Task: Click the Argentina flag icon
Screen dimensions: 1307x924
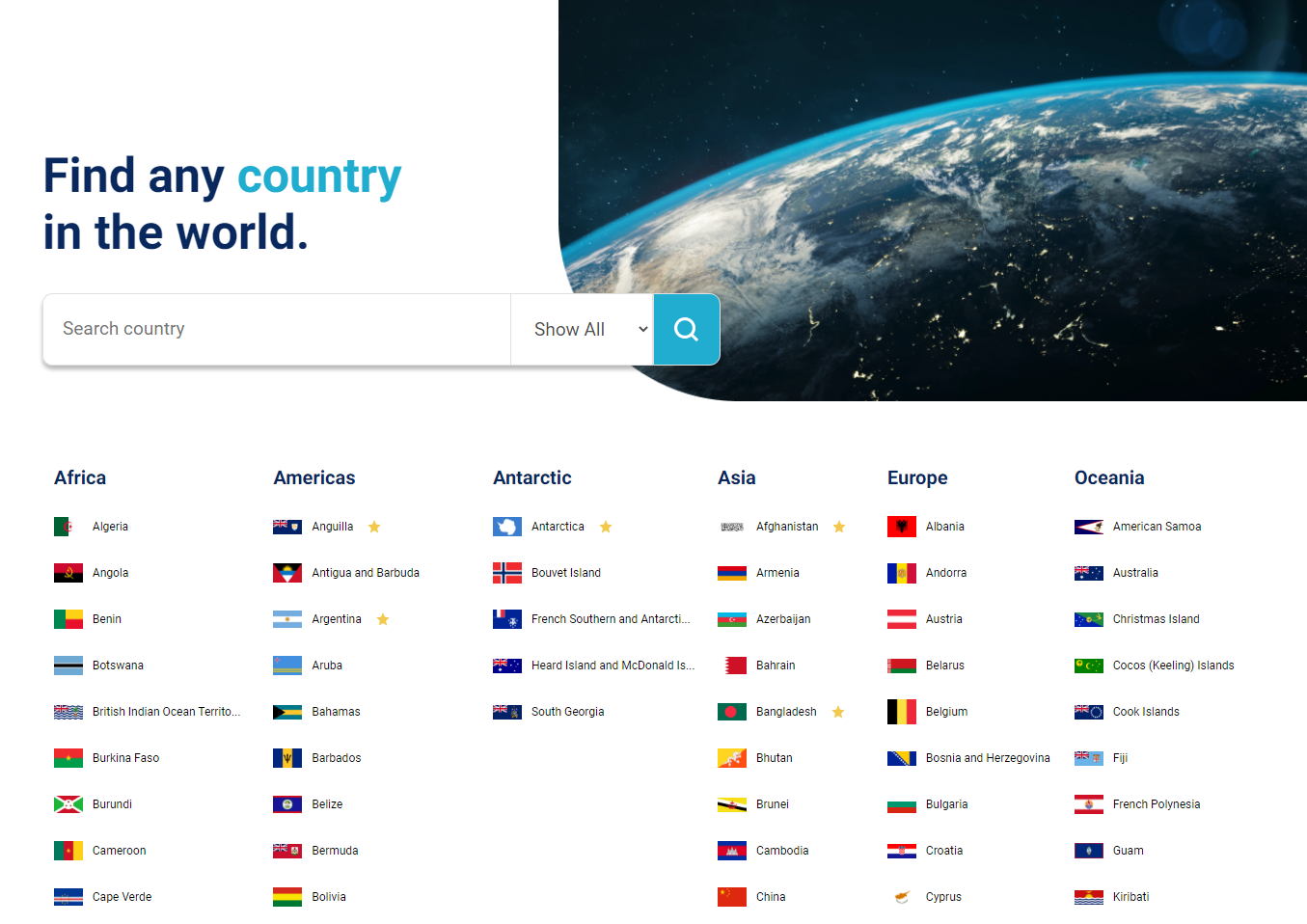Action: pos(287,619)
